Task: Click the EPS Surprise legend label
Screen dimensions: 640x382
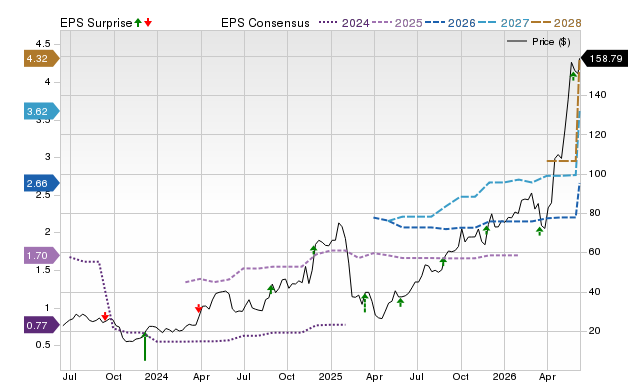Action: point(96,23)
